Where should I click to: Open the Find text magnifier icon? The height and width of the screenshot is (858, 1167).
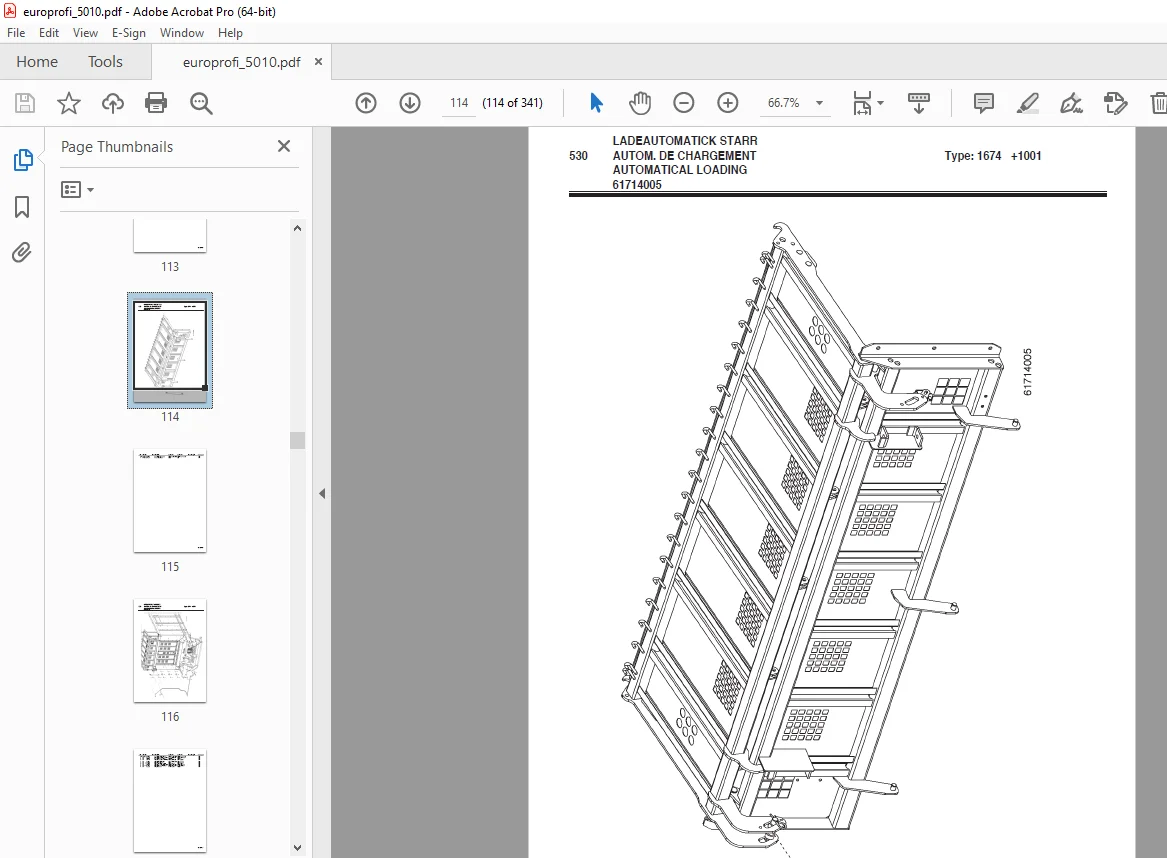pyautogui.click(x=201, y=103)
